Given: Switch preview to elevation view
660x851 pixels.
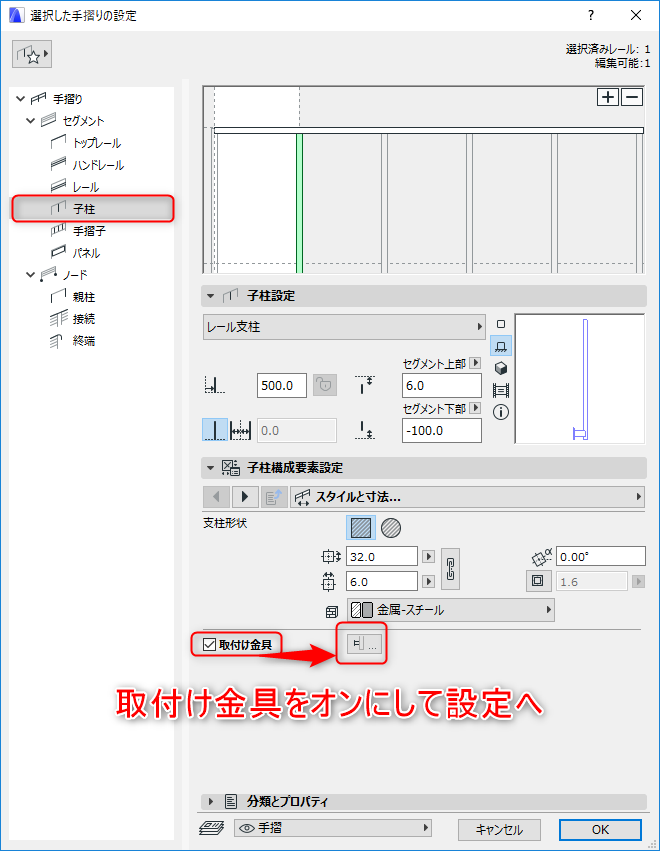Looking at the screenshot, I should [x=501, y=346].
